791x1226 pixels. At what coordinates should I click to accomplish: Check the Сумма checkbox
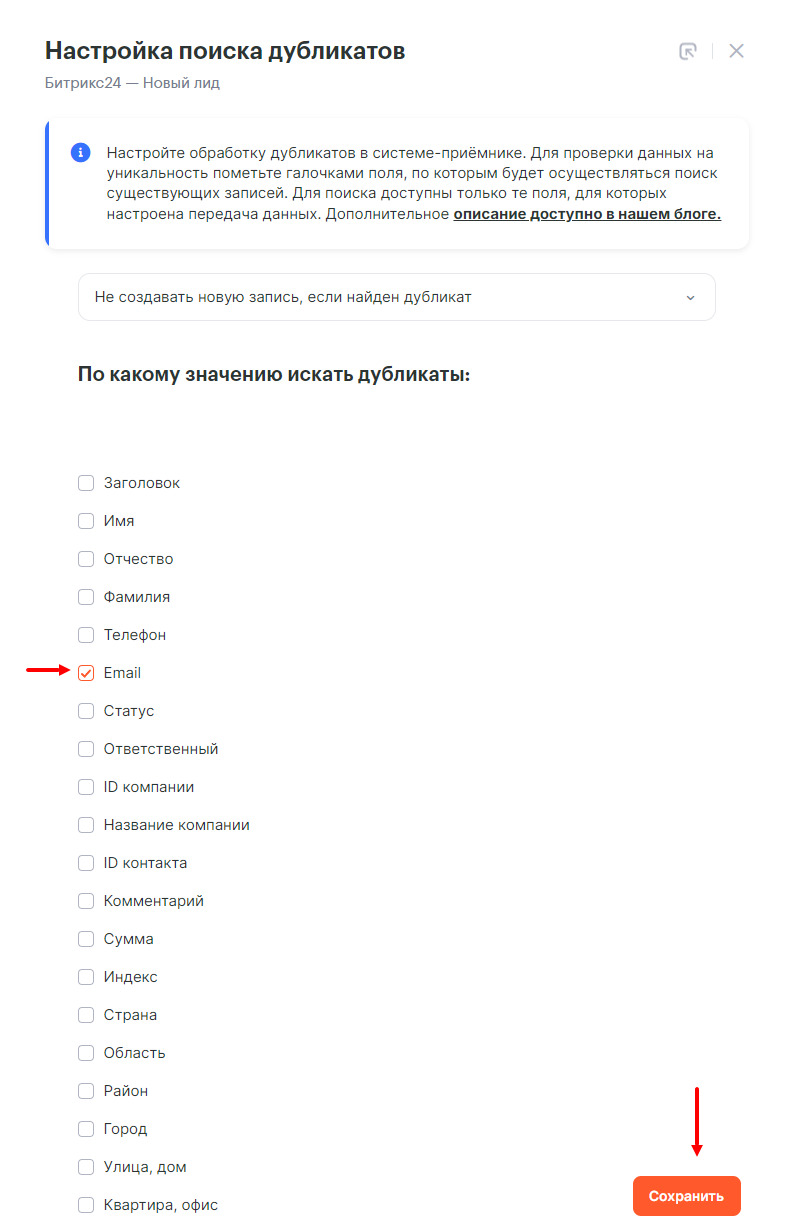86,939
